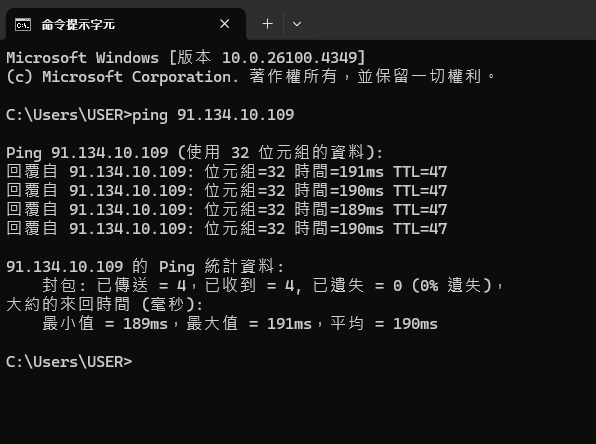Expand the new tab profile dropdown chevron
Viewport: 596px width, 444px height.
pyautogui.click(x=297, y=24)
